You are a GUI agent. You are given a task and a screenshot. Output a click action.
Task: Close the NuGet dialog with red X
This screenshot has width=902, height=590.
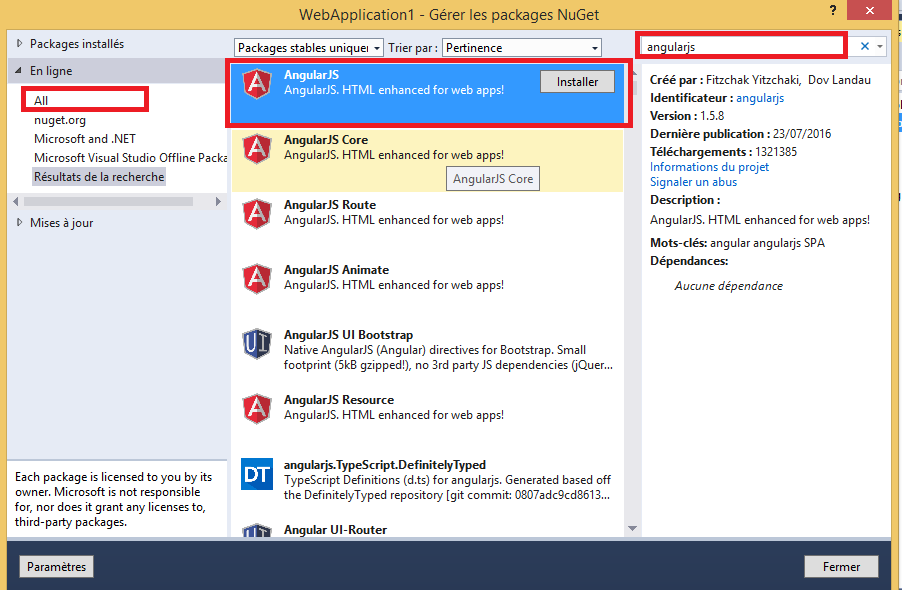(x=869, y=10)
